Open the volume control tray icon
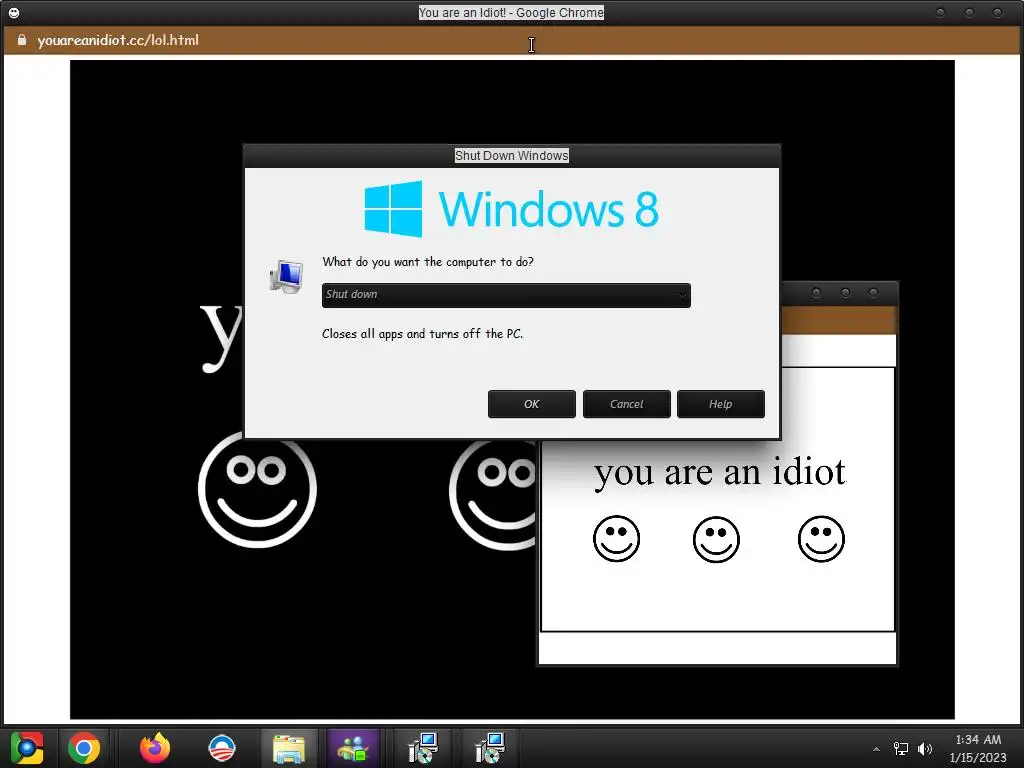 (x=925, y=749)
